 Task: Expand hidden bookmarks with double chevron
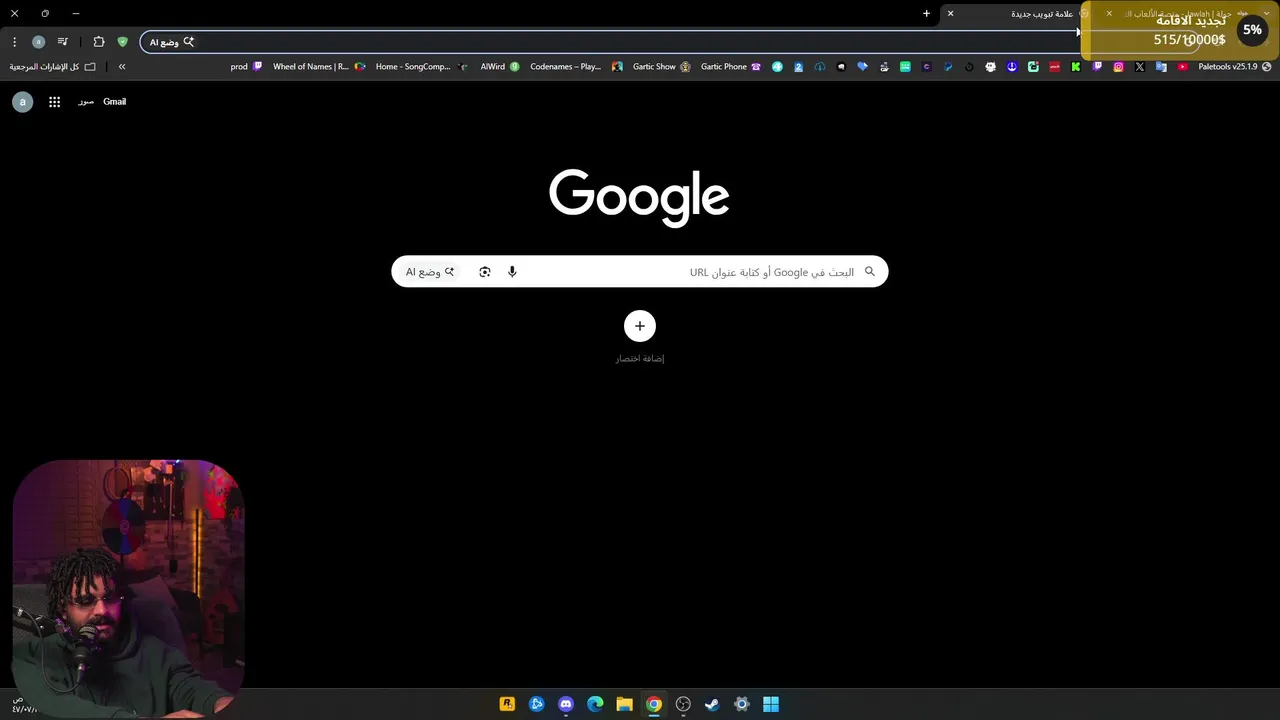pos(122,67)
